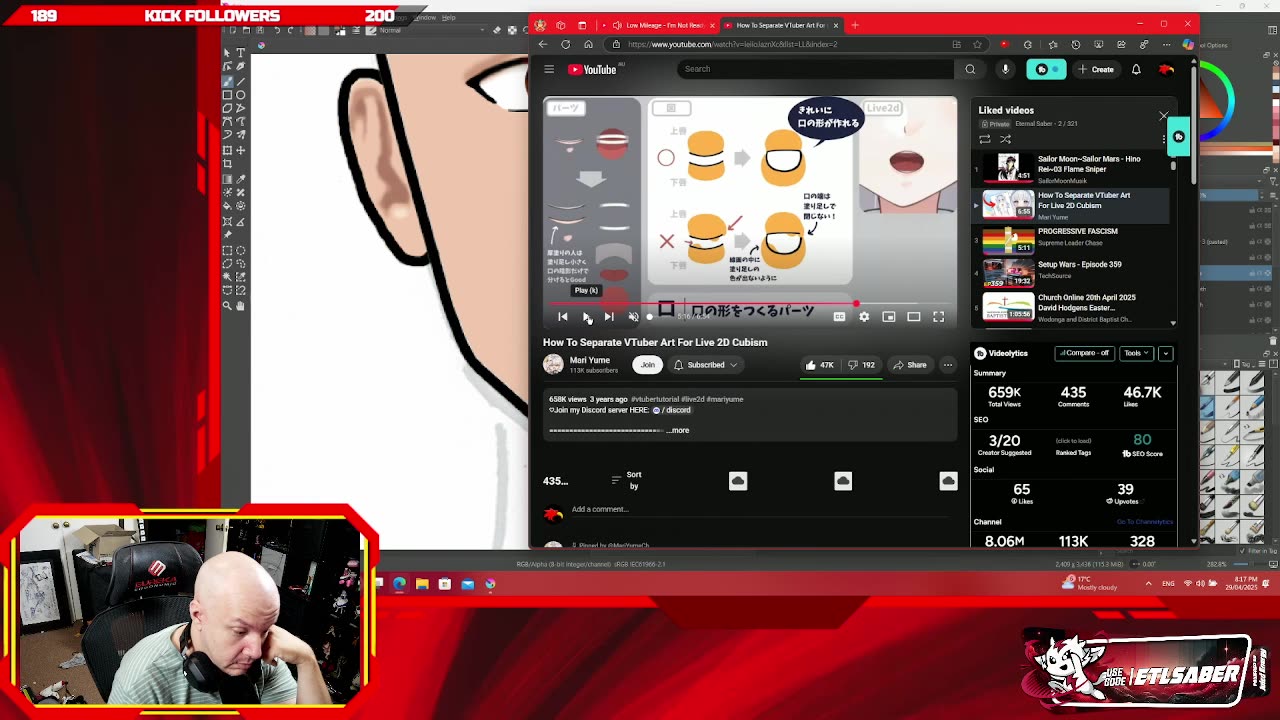This screenshot has width=1280, height=720.
Task: Start voice search with the microphone icon
Action: point(1005,69)
